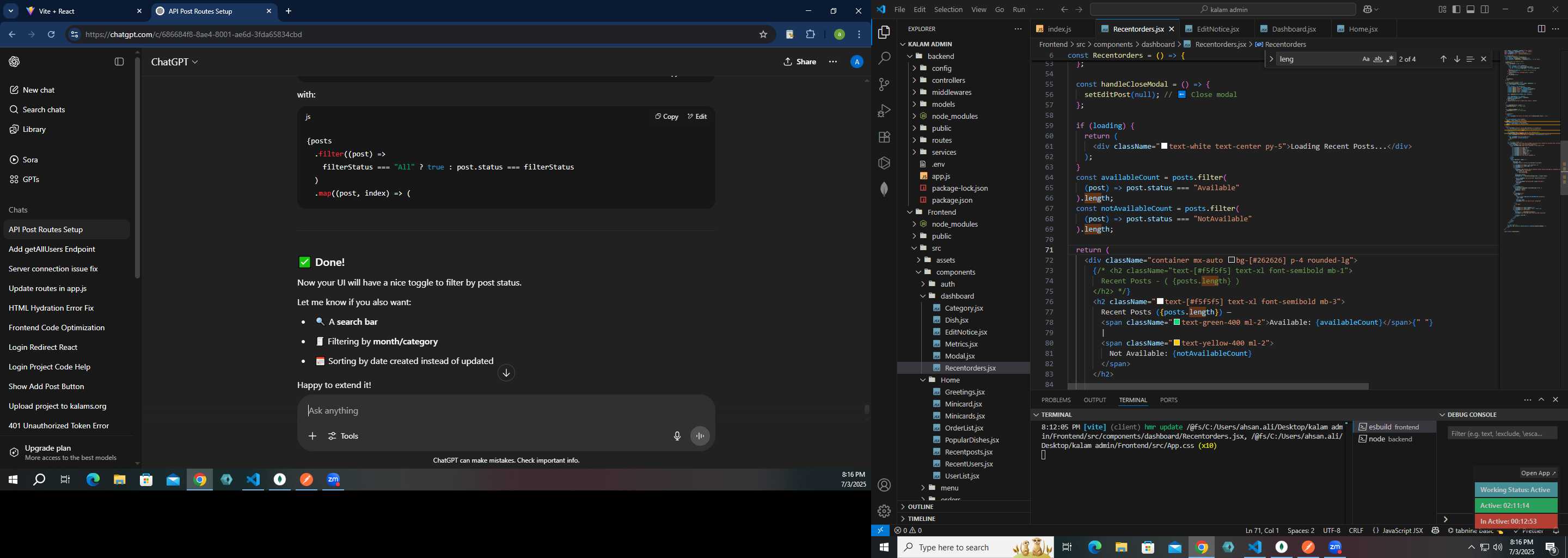
Task: Bookmark this page star icon
Action: point(763,35)
